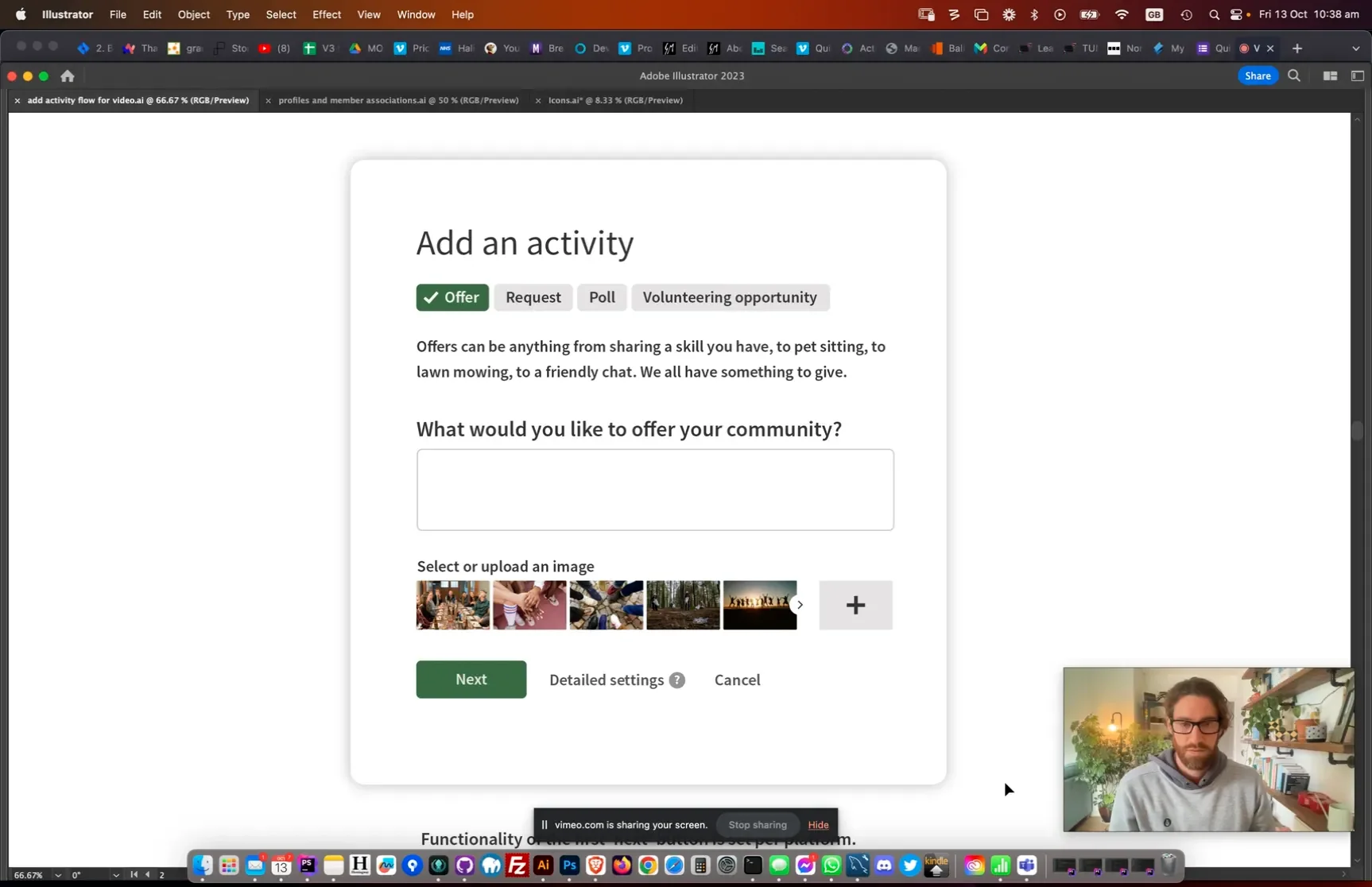Click the plus tile to upload an image
This screenshot has width=1372, height=887.
(x=855, y=605)
